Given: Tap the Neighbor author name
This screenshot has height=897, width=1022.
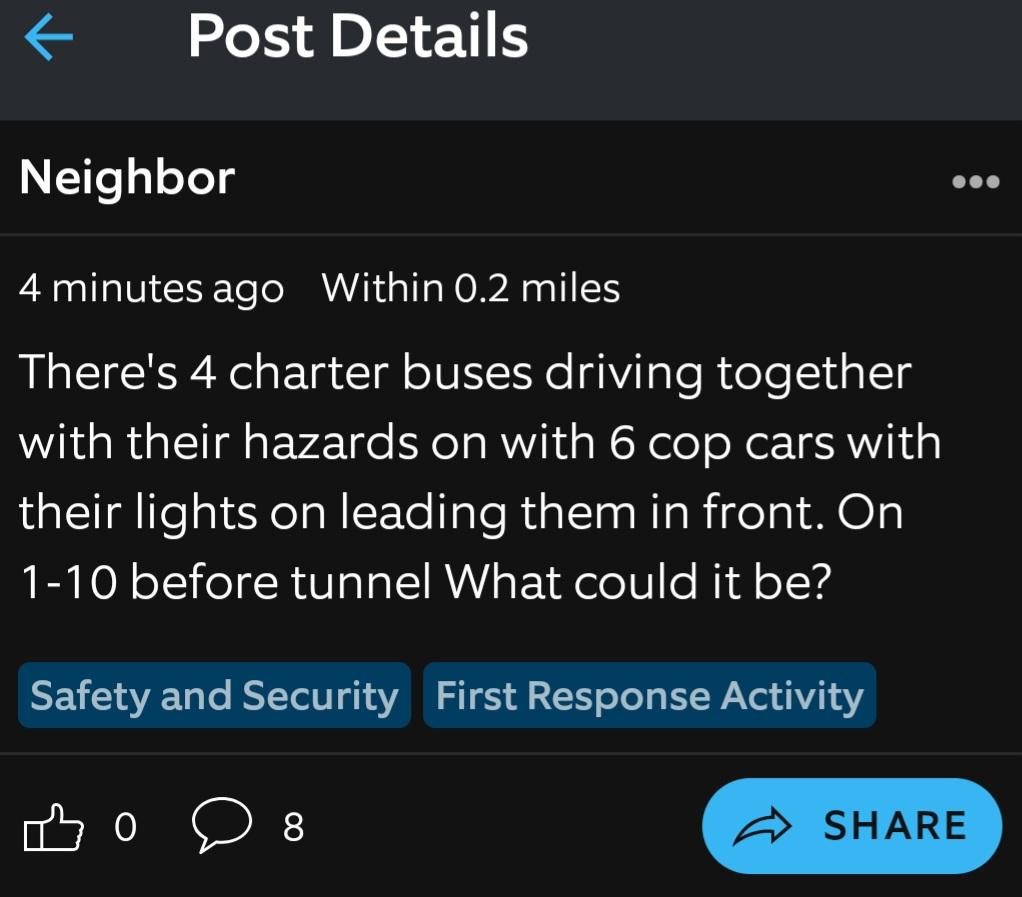Looking at the screenshot, I should click(127, 177).
